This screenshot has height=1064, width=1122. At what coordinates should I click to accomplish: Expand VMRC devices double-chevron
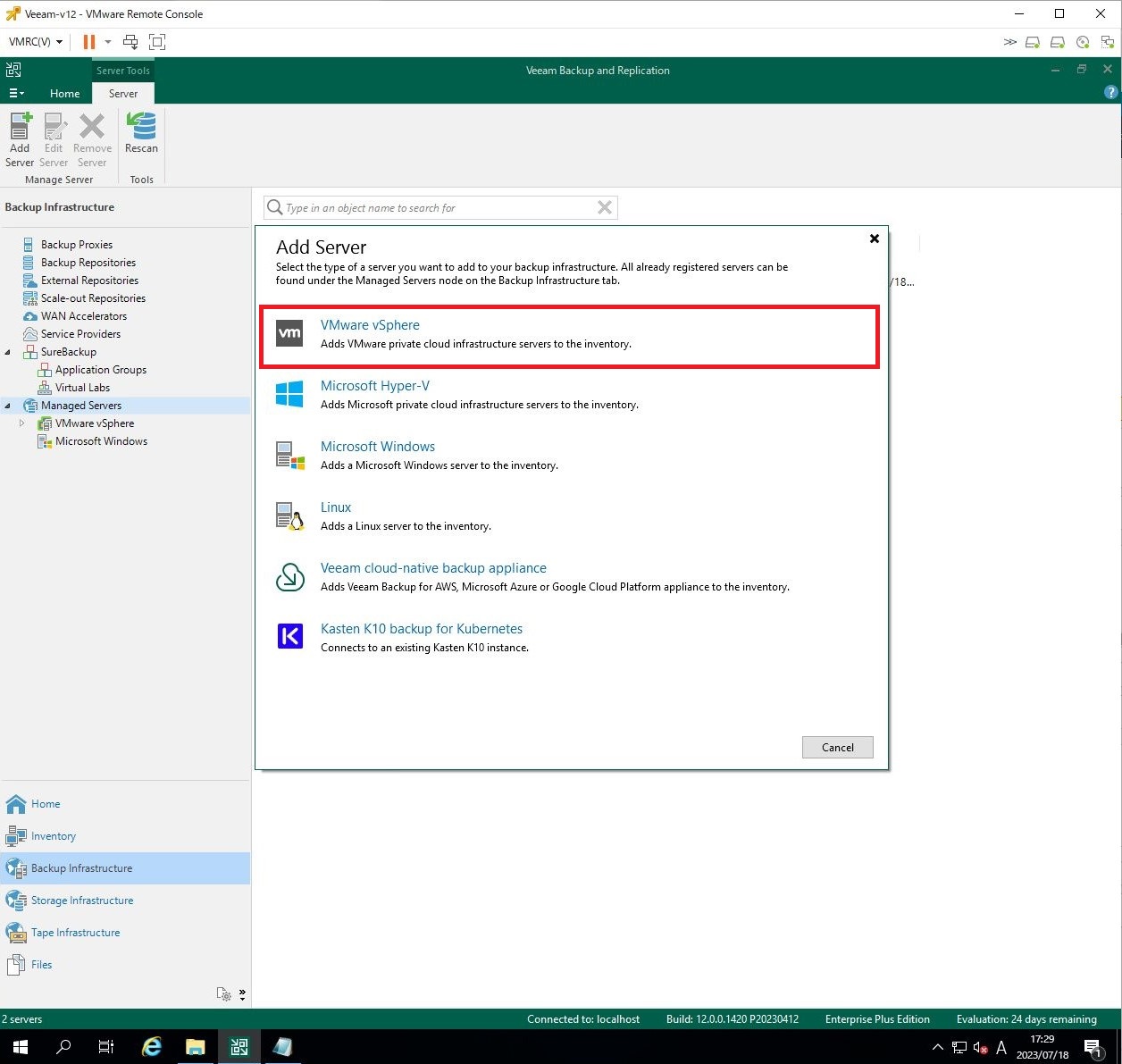pos(1009,42)
